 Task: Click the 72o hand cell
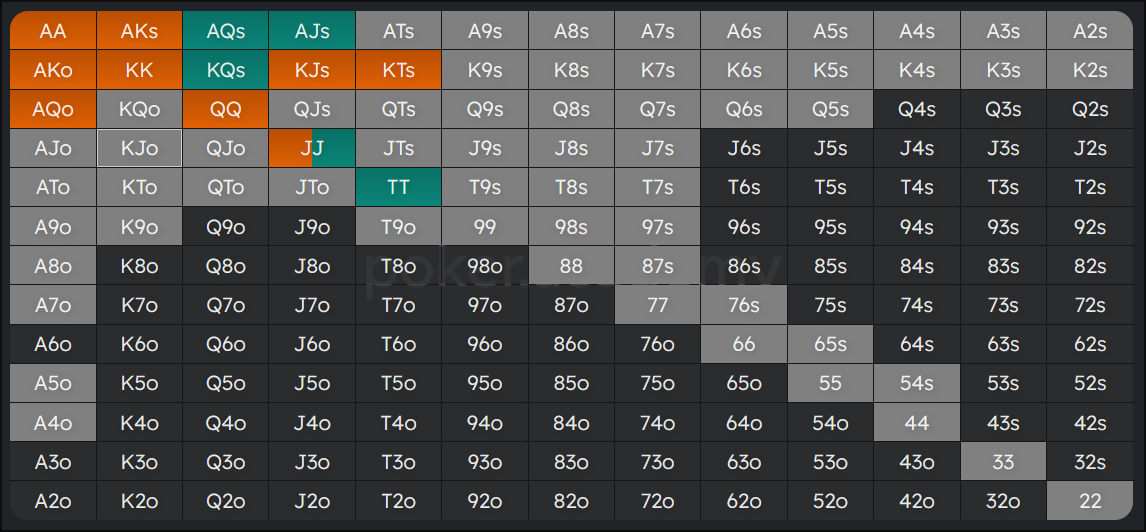[x=657, y=501]
